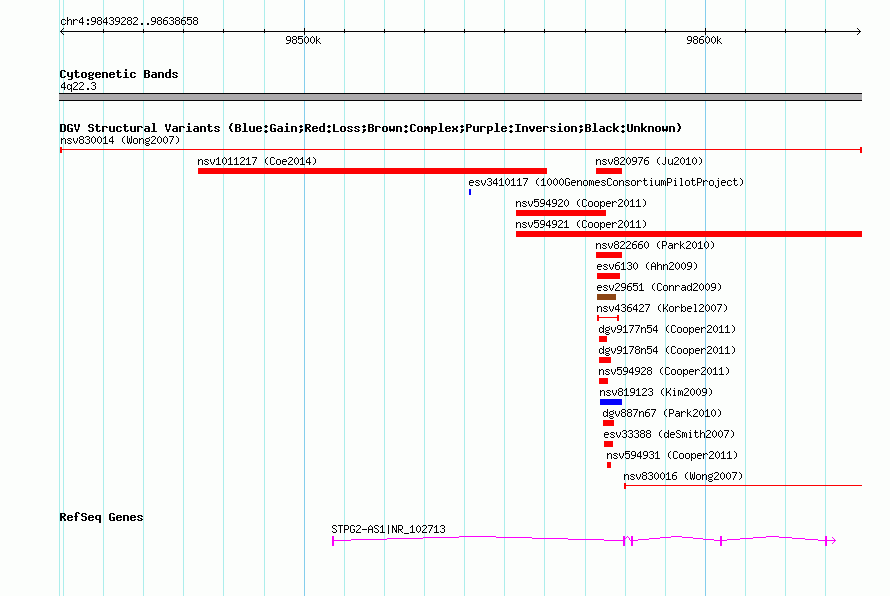Open the esv3410117 (1000GenomesConsortiumPilotProject) label
The height and width of the screenshot is (596, 890).
[606, 182]
